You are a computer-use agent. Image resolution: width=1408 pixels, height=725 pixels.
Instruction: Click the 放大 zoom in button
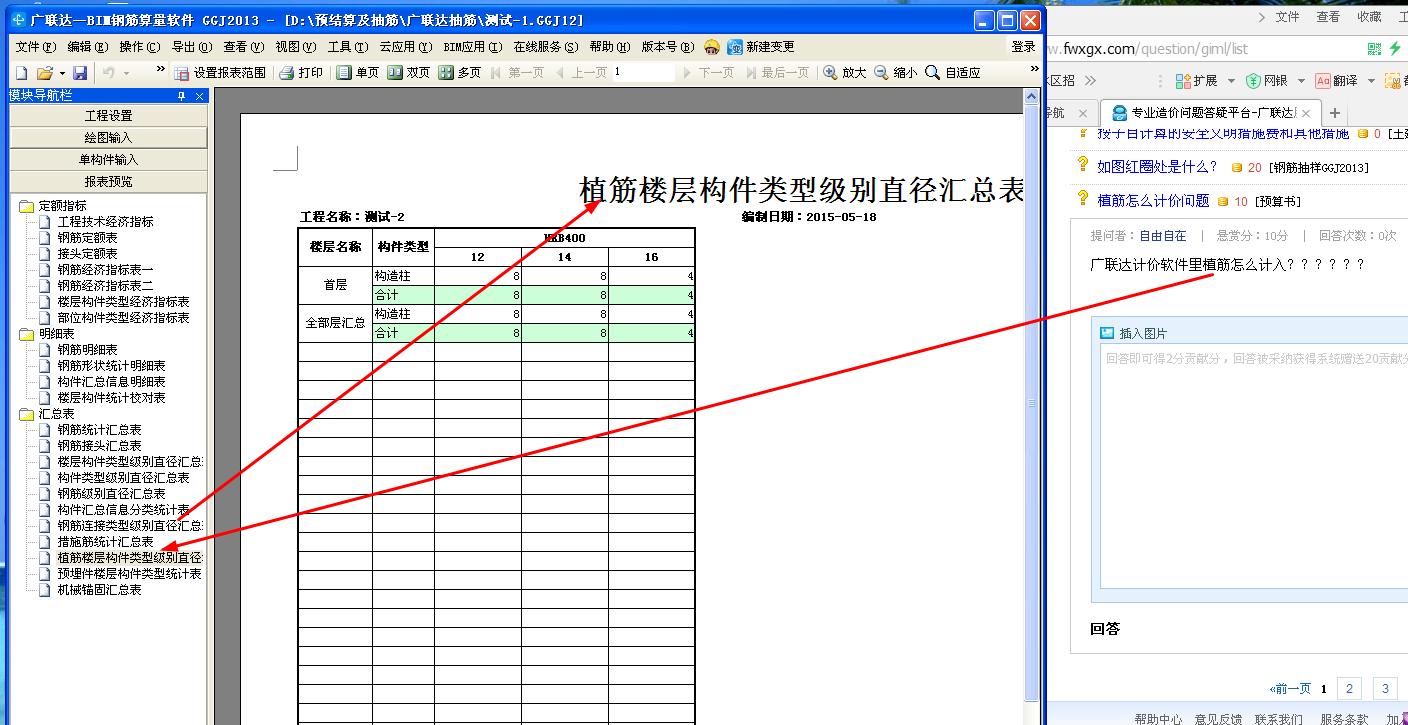(x=845, y=73)
